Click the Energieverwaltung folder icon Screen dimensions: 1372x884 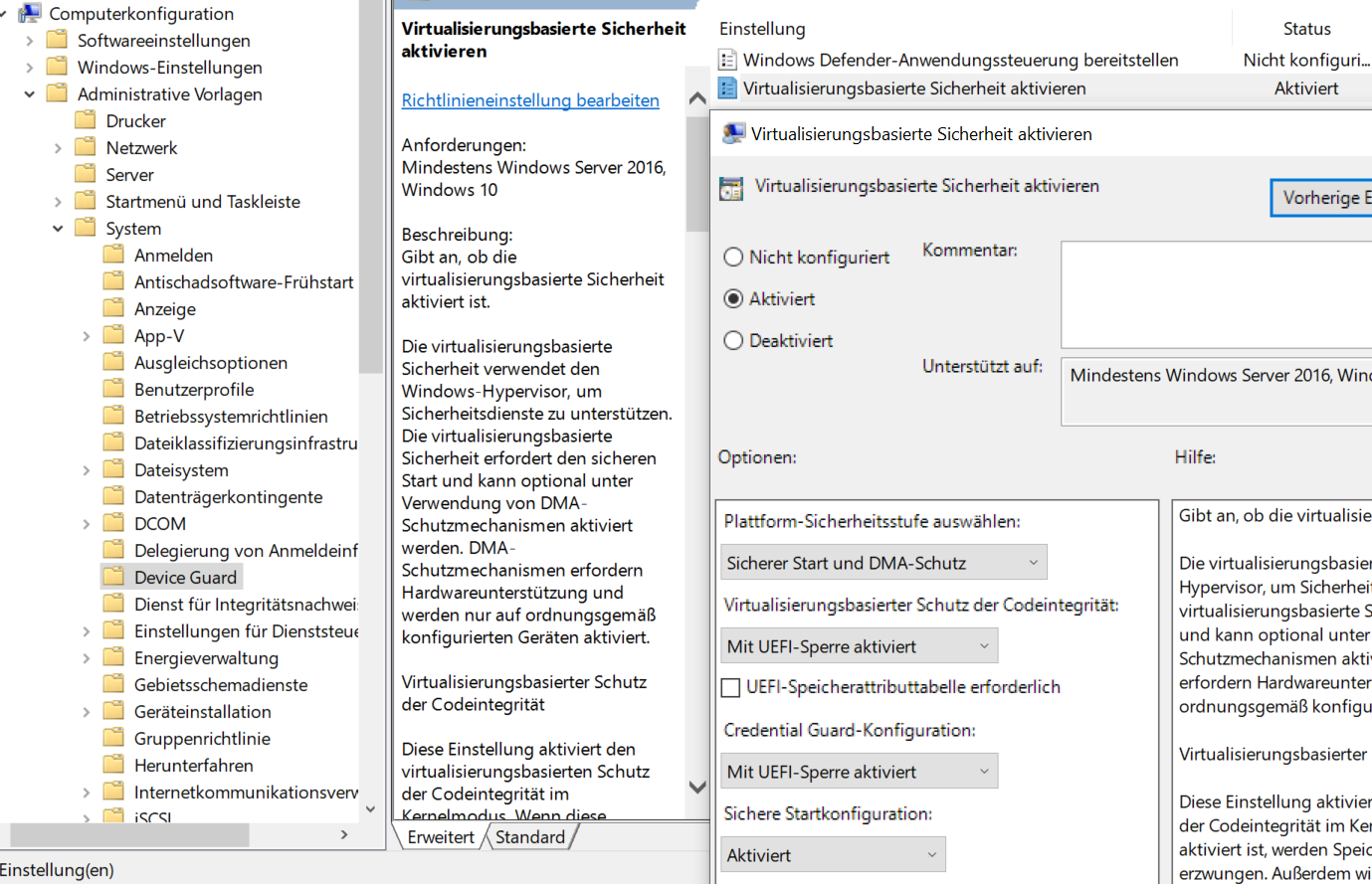coord(113,657)
